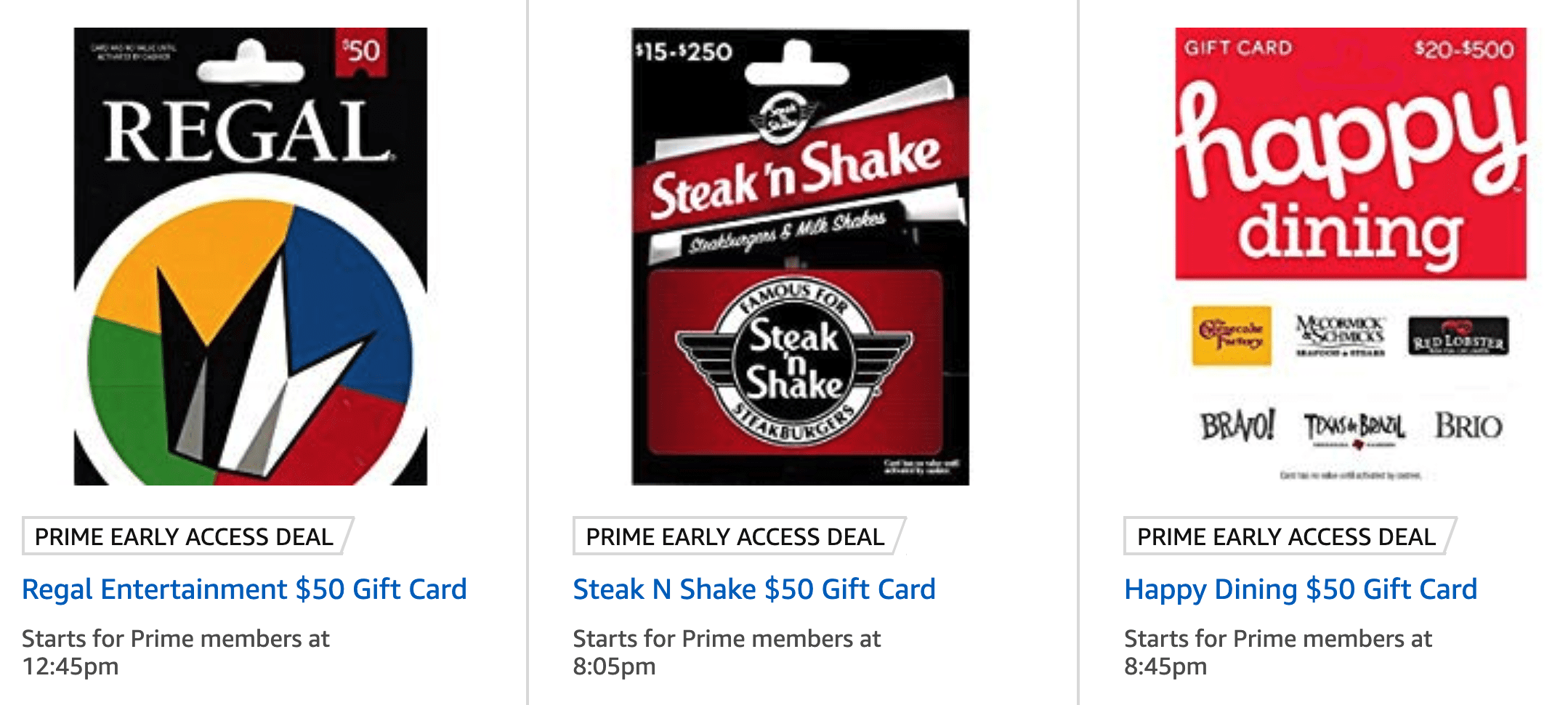Open the Happy Dining $50 Gift Card link

click(x=1303, y=589)
